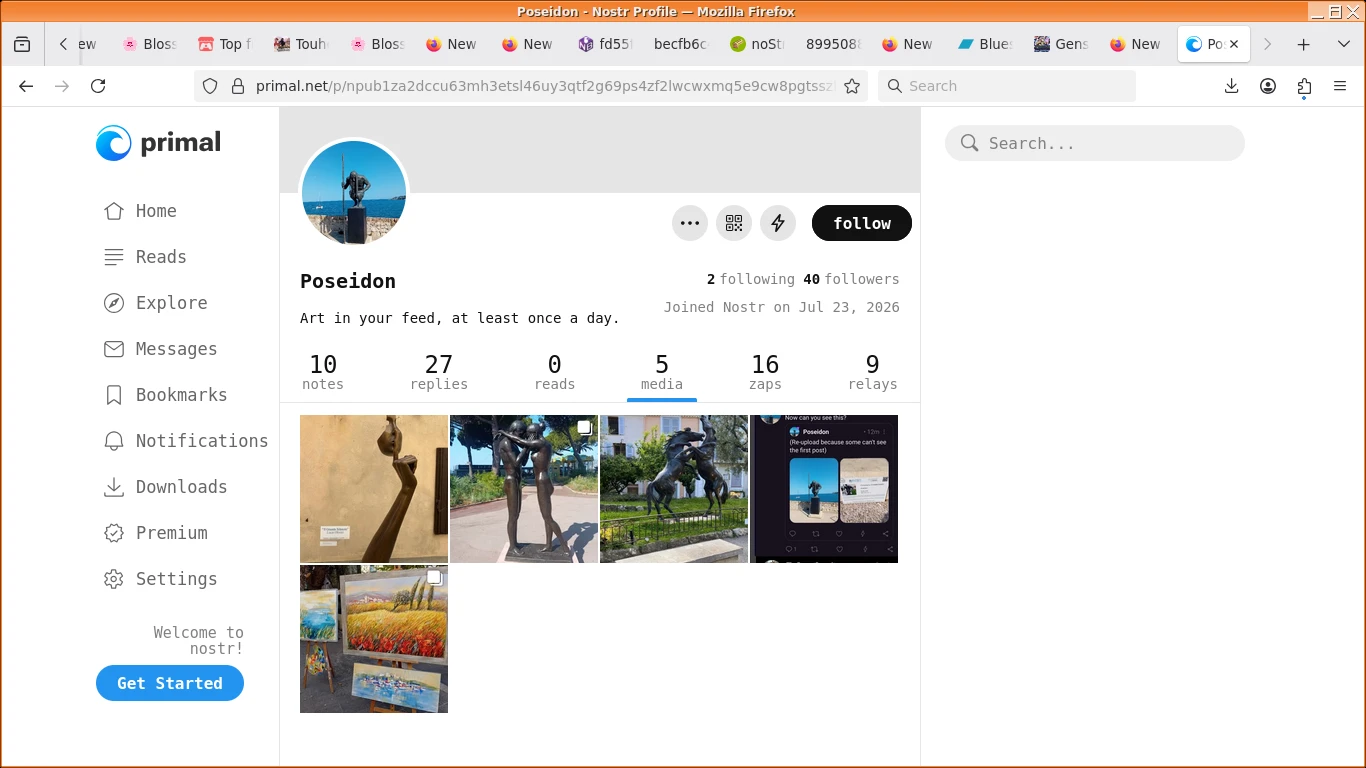Click the Firefox View icon
Viewport: 1366px width, 768px height.
coord(22,44)
